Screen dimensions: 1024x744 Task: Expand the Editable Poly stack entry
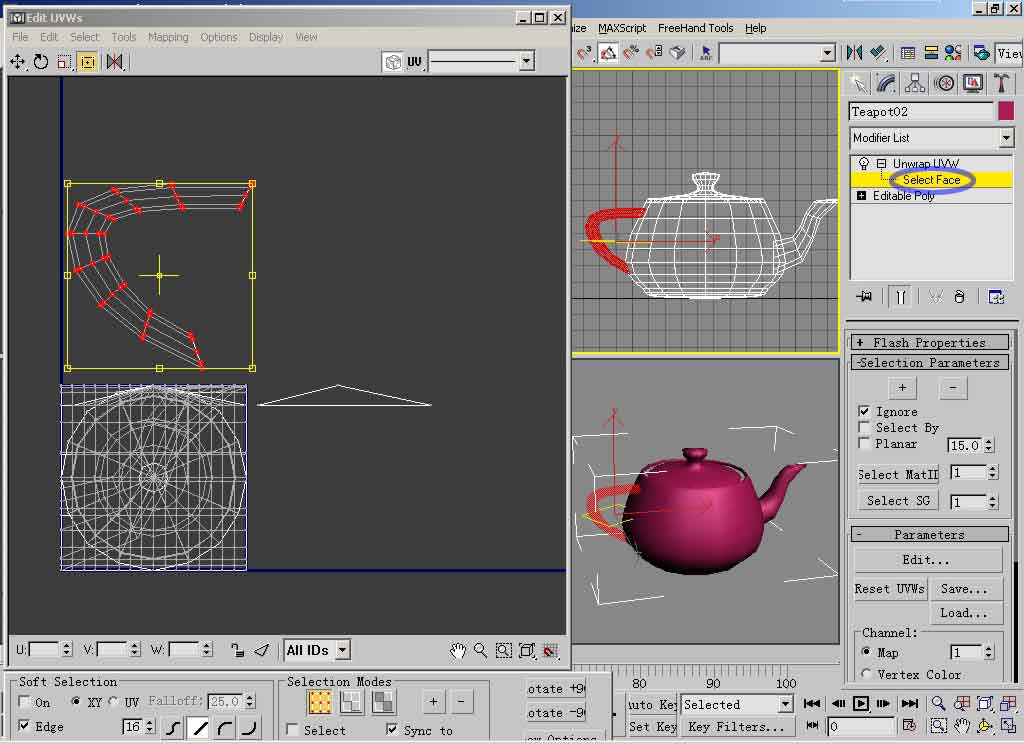click(x=862, y=196)
